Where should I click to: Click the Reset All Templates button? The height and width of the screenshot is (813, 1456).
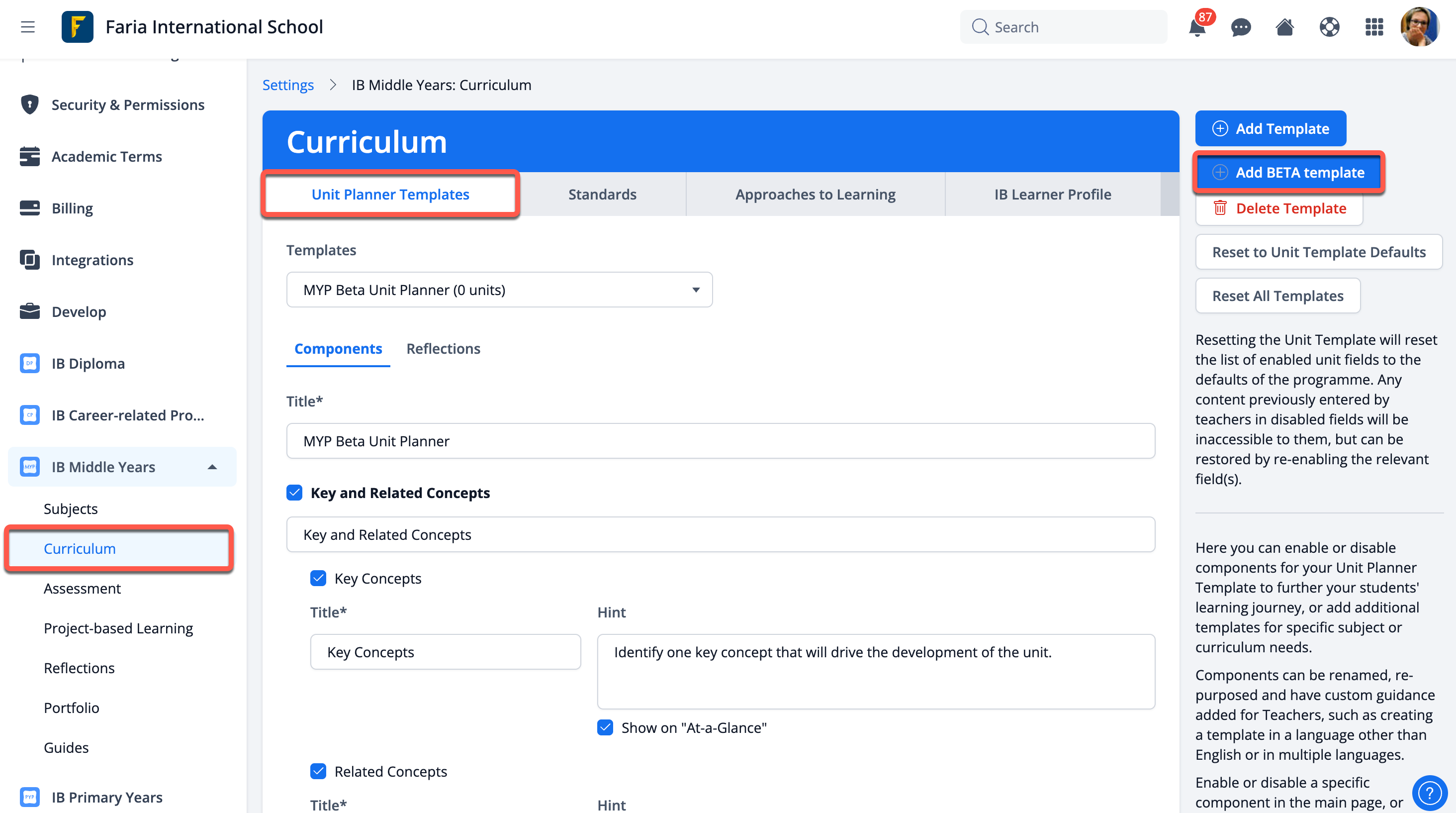[x=1277, y=295]
